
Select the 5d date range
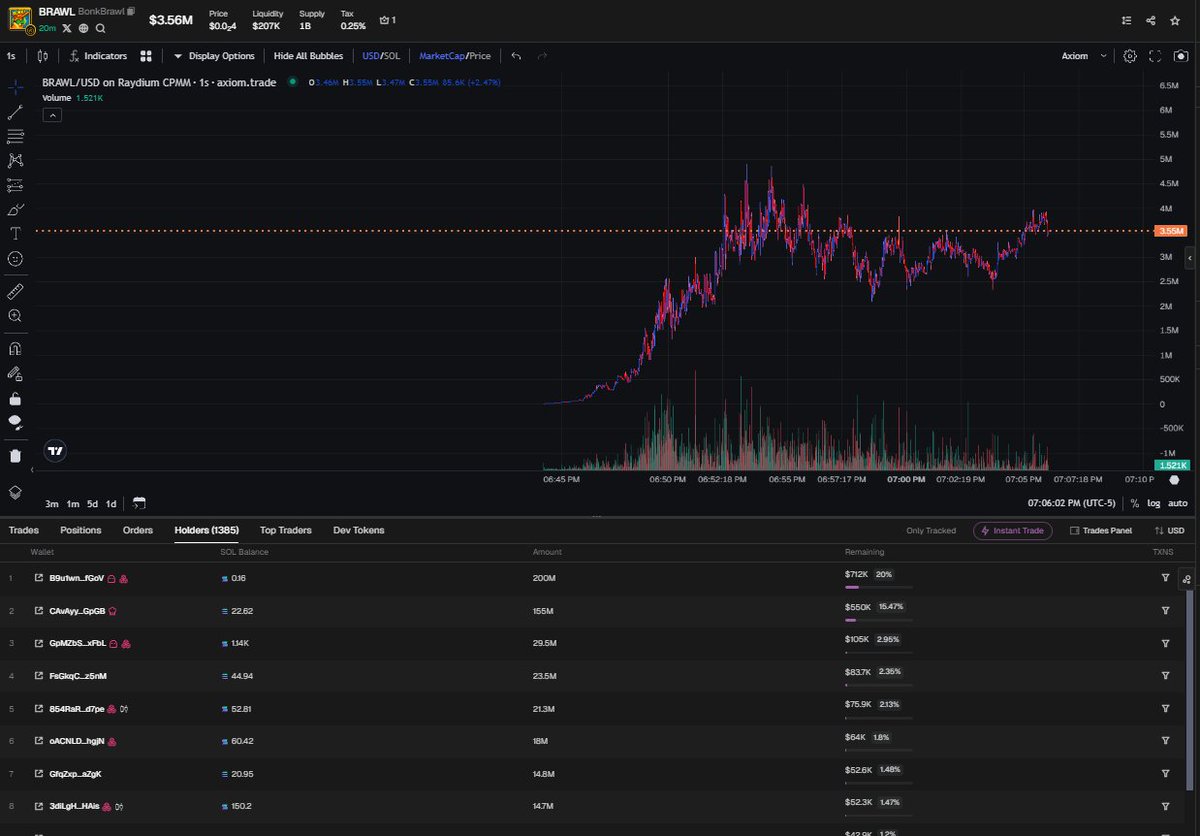(92, 503)
